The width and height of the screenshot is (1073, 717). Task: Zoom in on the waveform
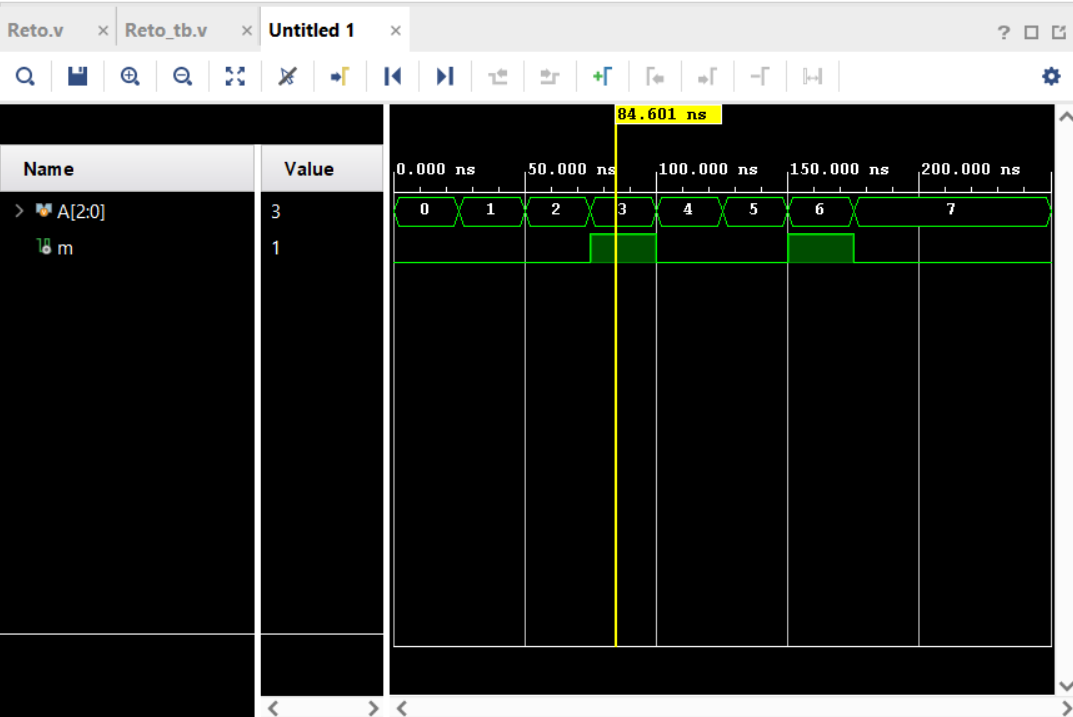[130, 76]
